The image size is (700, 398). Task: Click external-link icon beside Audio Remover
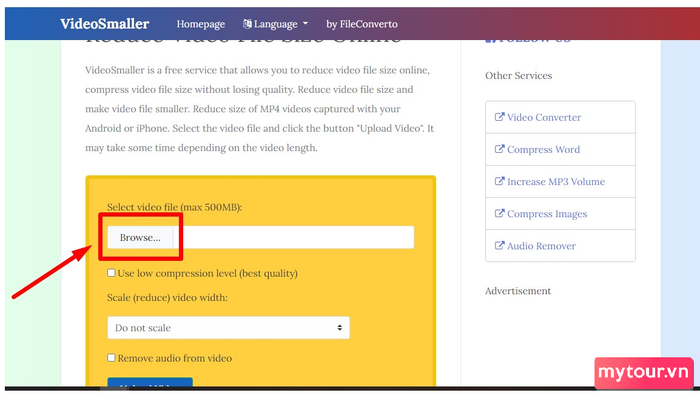(499, 245)
